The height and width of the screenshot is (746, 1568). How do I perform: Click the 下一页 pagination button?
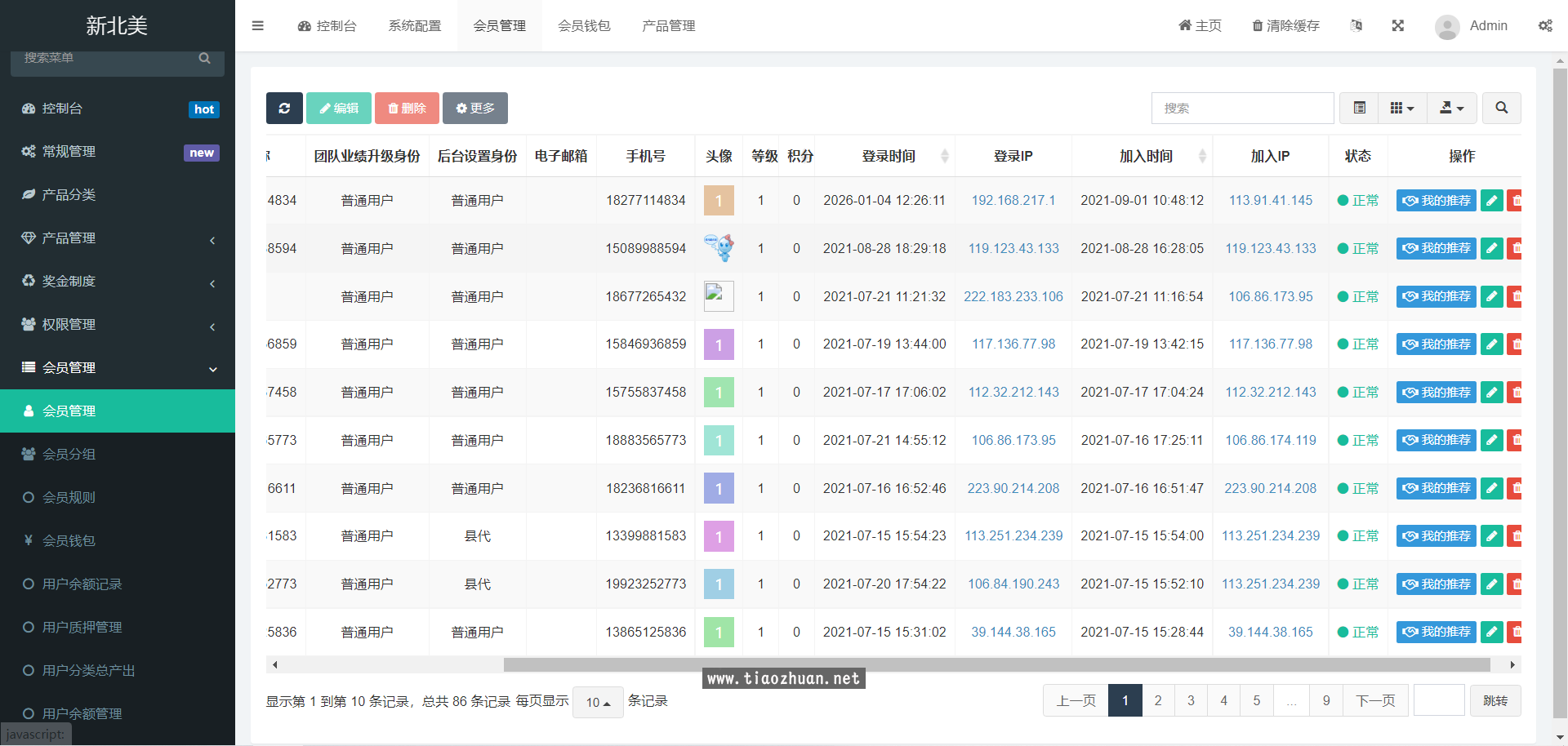point(1375,700)
